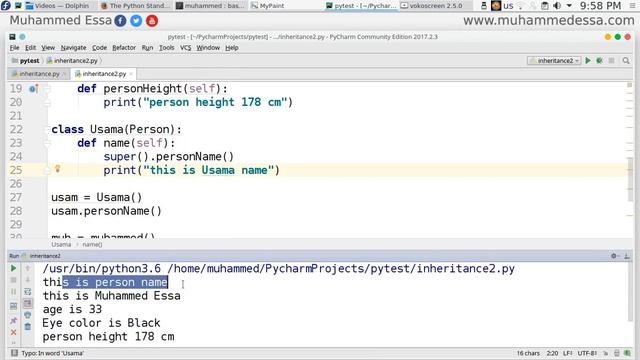The width and height of the screenshot is (640, 360).
Task: Click name() in editor breadcrumb
Action: click(92, 244)
